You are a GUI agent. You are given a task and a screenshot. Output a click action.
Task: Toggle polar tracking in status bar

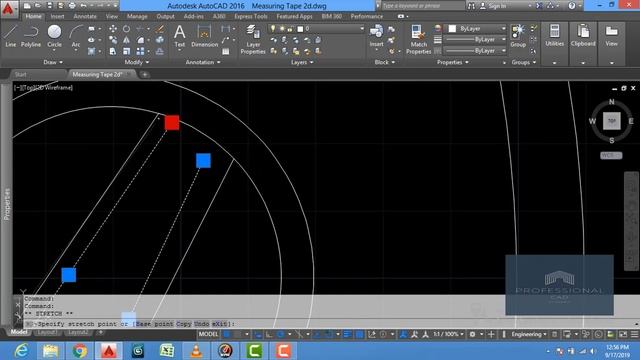click(281, 334)
